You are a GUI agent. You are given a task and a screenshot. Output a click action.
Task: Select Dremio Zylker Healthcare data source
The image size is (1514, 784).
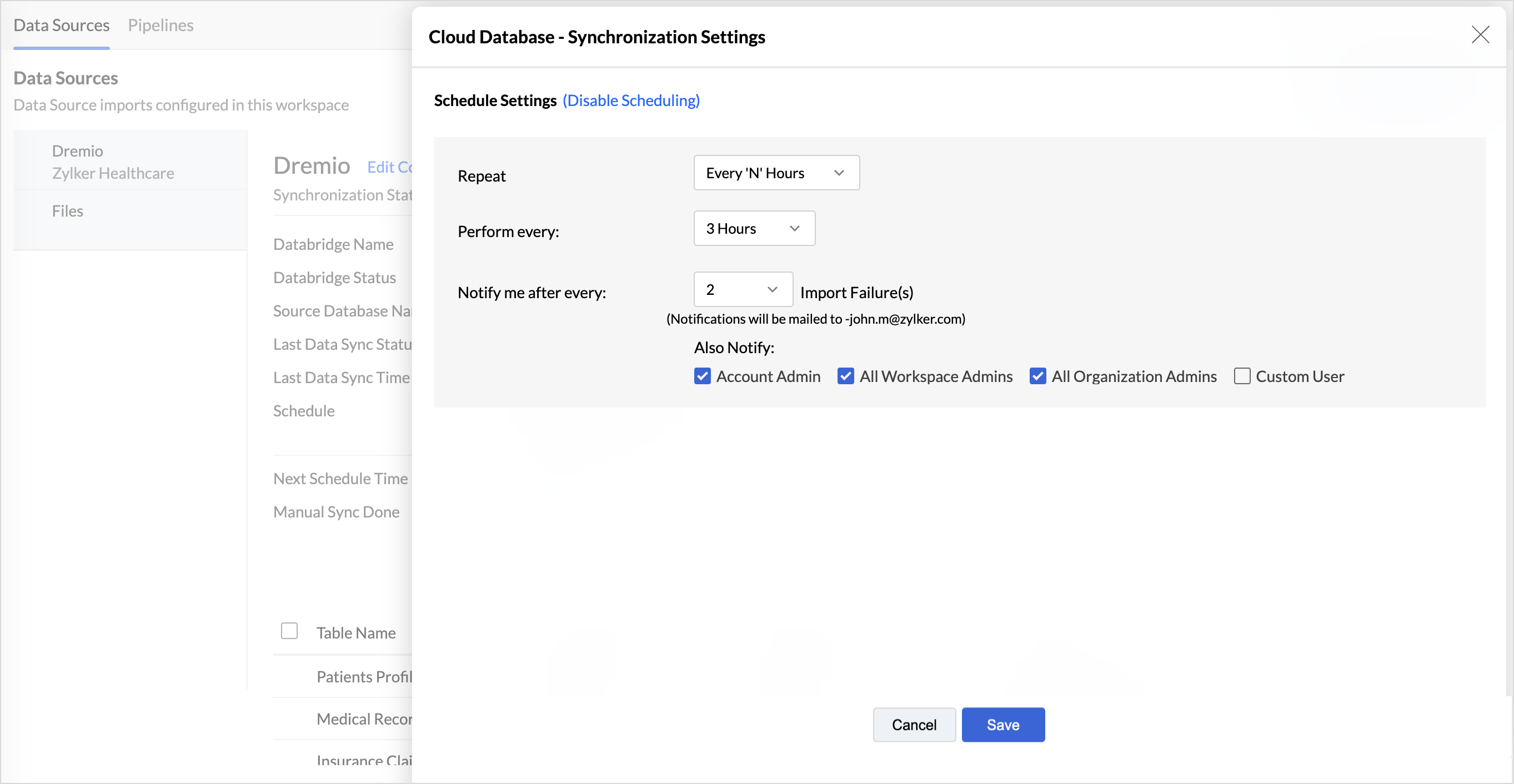[113, 162]
